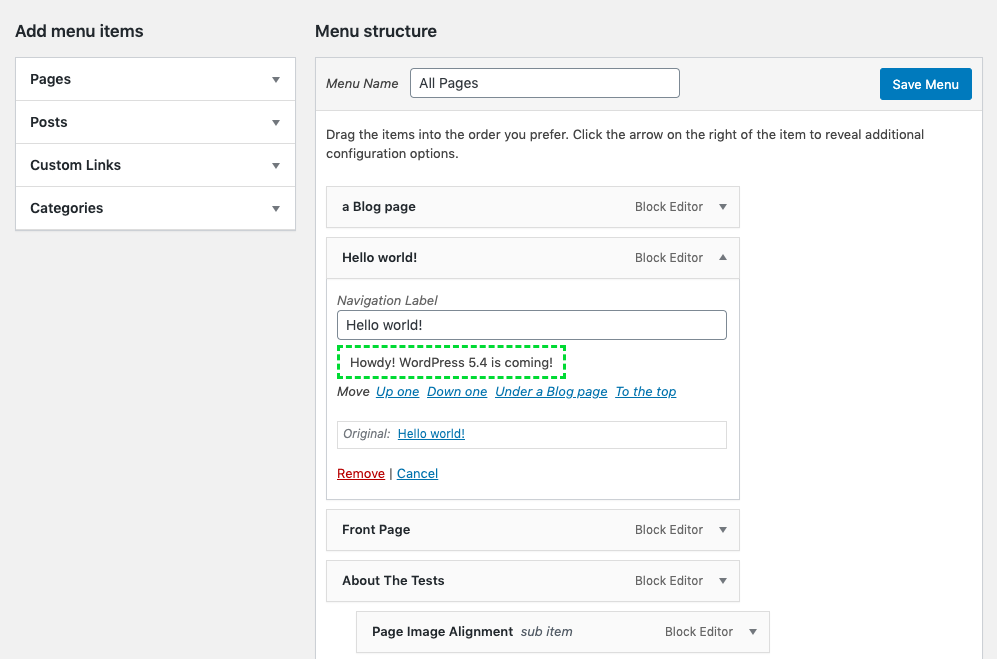The width and height of the screenshot is (997, 659).
Task: Focus the Menu Name text field
Action: click(544, 83)
